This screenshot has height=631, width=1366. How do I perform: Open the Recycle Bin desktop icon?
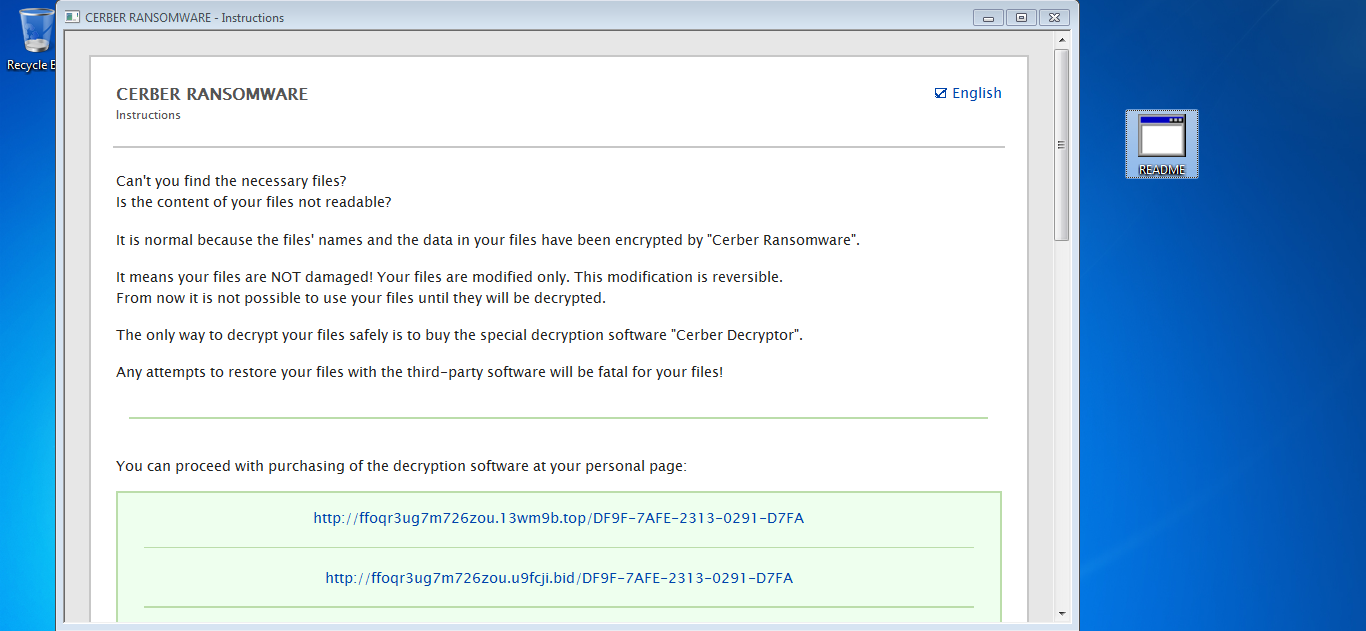[37, 31]
